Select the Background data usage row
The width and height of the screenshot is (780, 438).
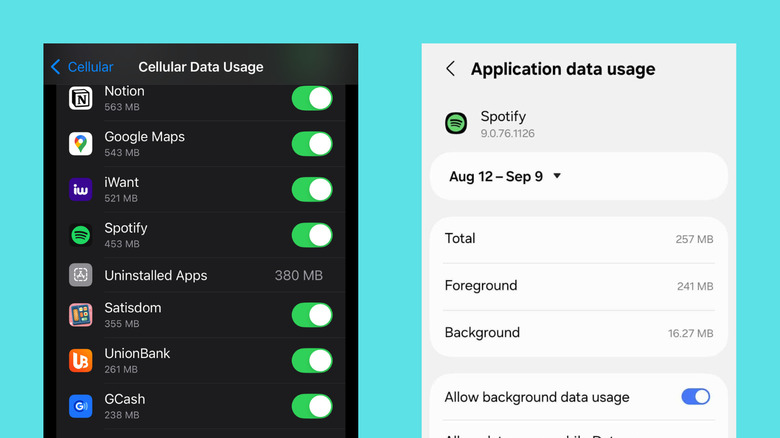pos(578,333)
